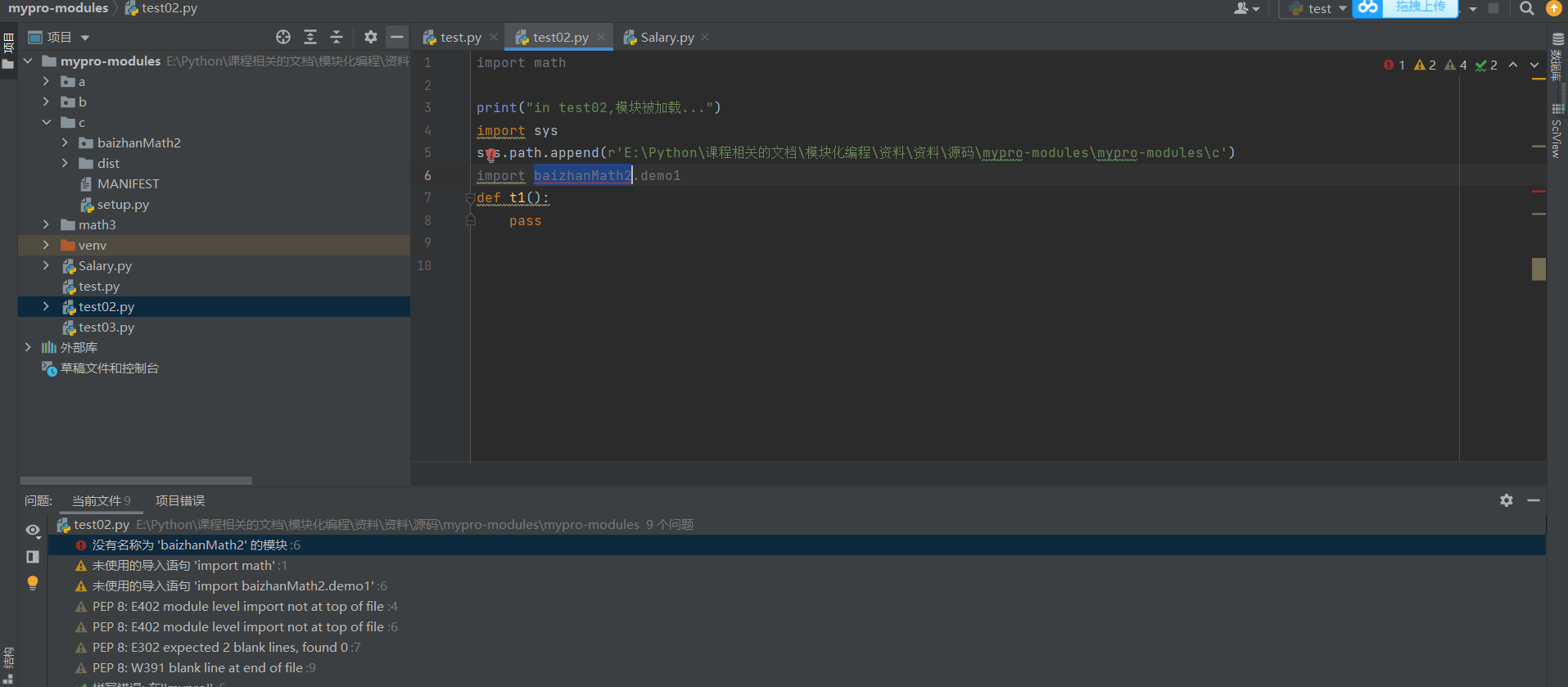Expand folder a
The image size is (1568, 687).
(46, 81)
